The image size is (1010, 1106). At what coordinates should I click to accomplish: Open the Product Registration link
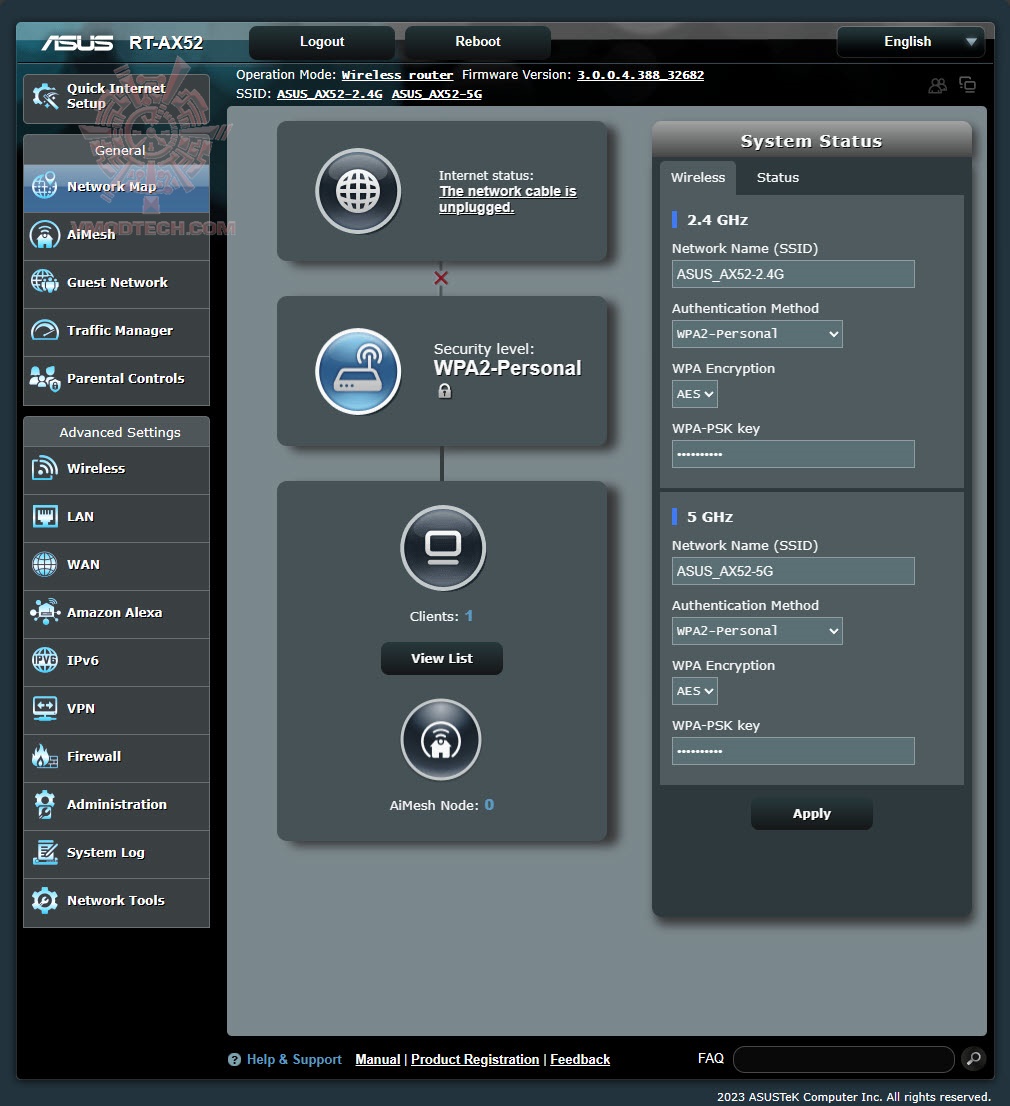click(475, 1059)
